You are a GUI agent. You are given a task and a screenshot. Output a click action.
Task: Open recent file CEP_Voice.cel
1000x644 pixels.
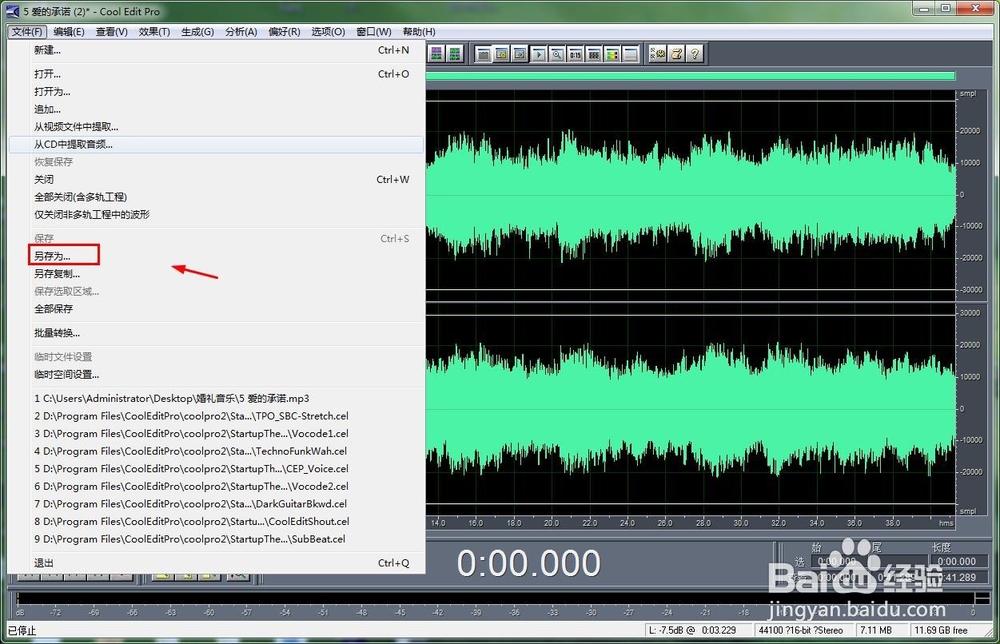217,469
